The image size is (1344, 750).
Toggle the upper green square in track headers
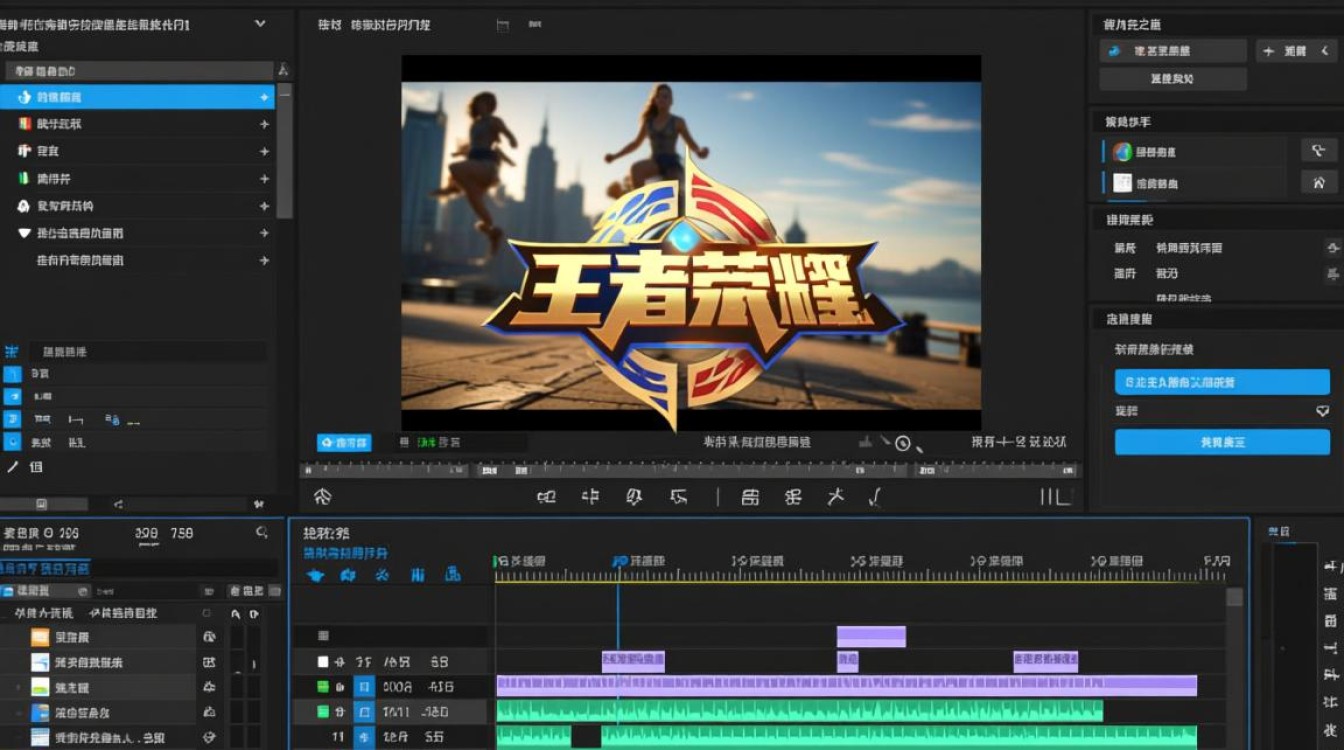[x=323, y=687]
